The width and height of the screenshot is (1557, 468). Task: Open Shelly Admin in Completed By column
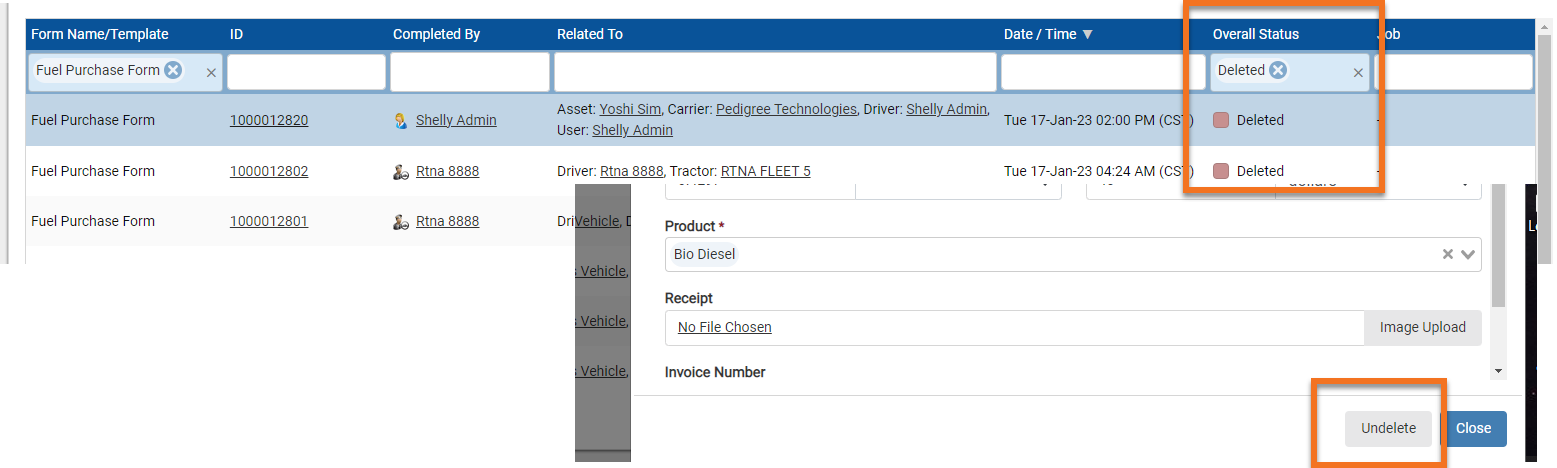coord(456,120)
